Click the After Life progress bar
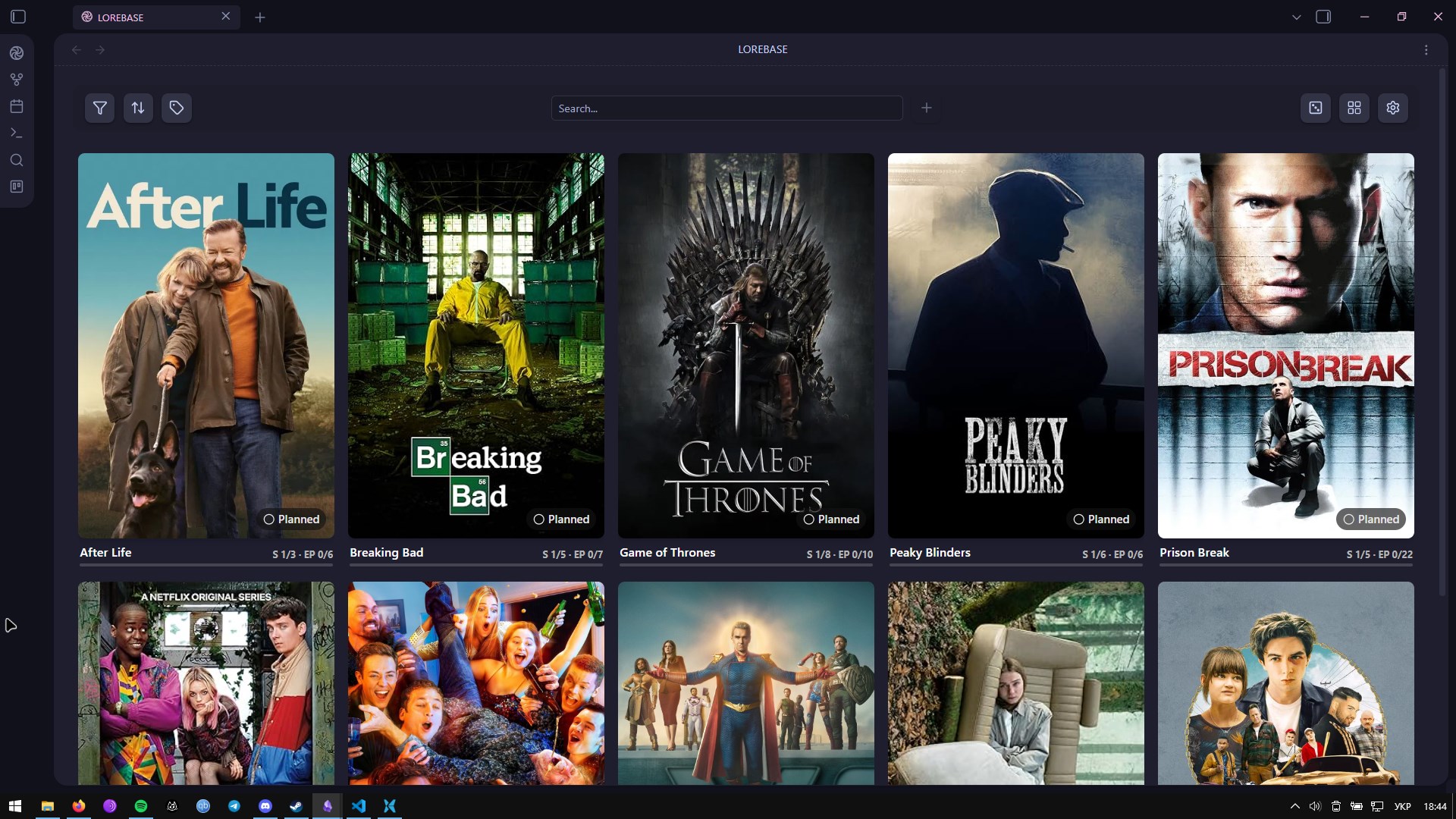 206,565
